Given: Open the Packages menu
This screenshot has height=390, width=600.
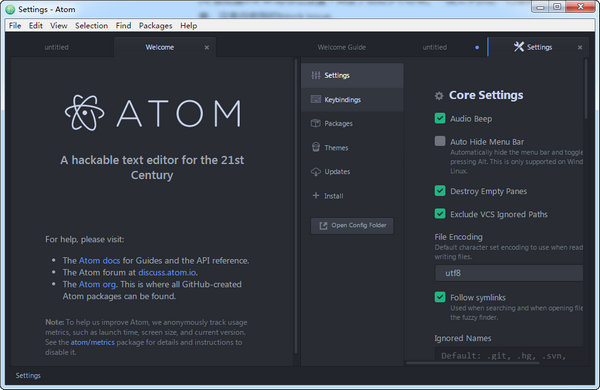Looking at the screenshot, I should point(155,26).
